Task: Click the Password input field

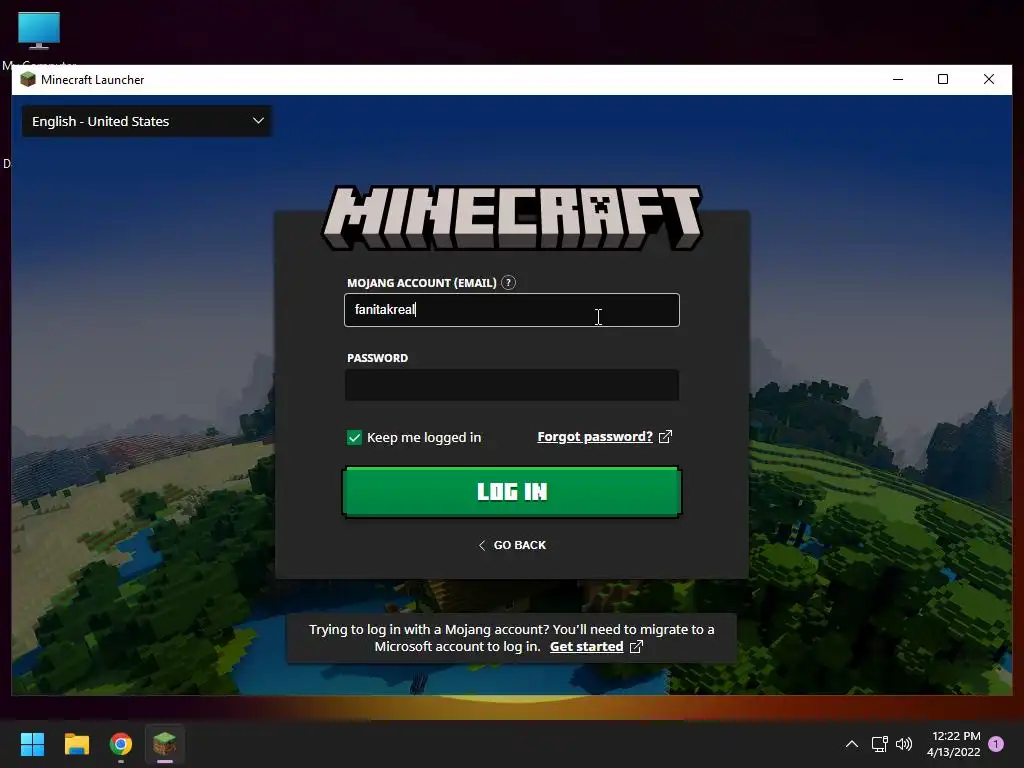Action: pos(512,385)
